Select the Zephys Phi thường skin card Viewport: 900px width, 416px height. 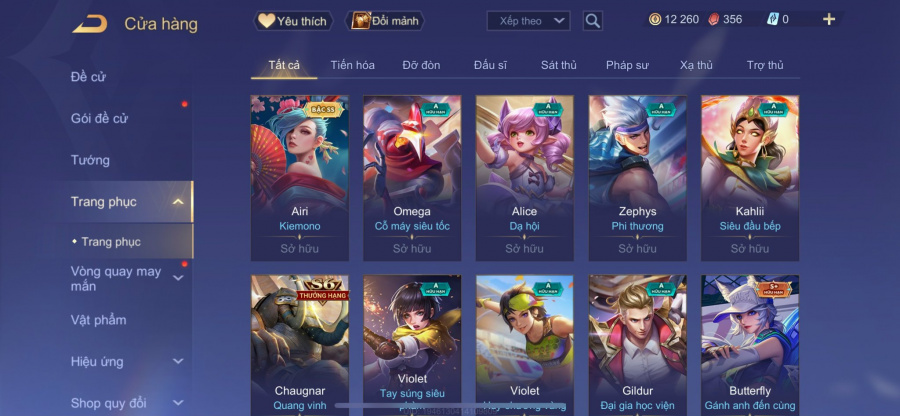(637, 178)
